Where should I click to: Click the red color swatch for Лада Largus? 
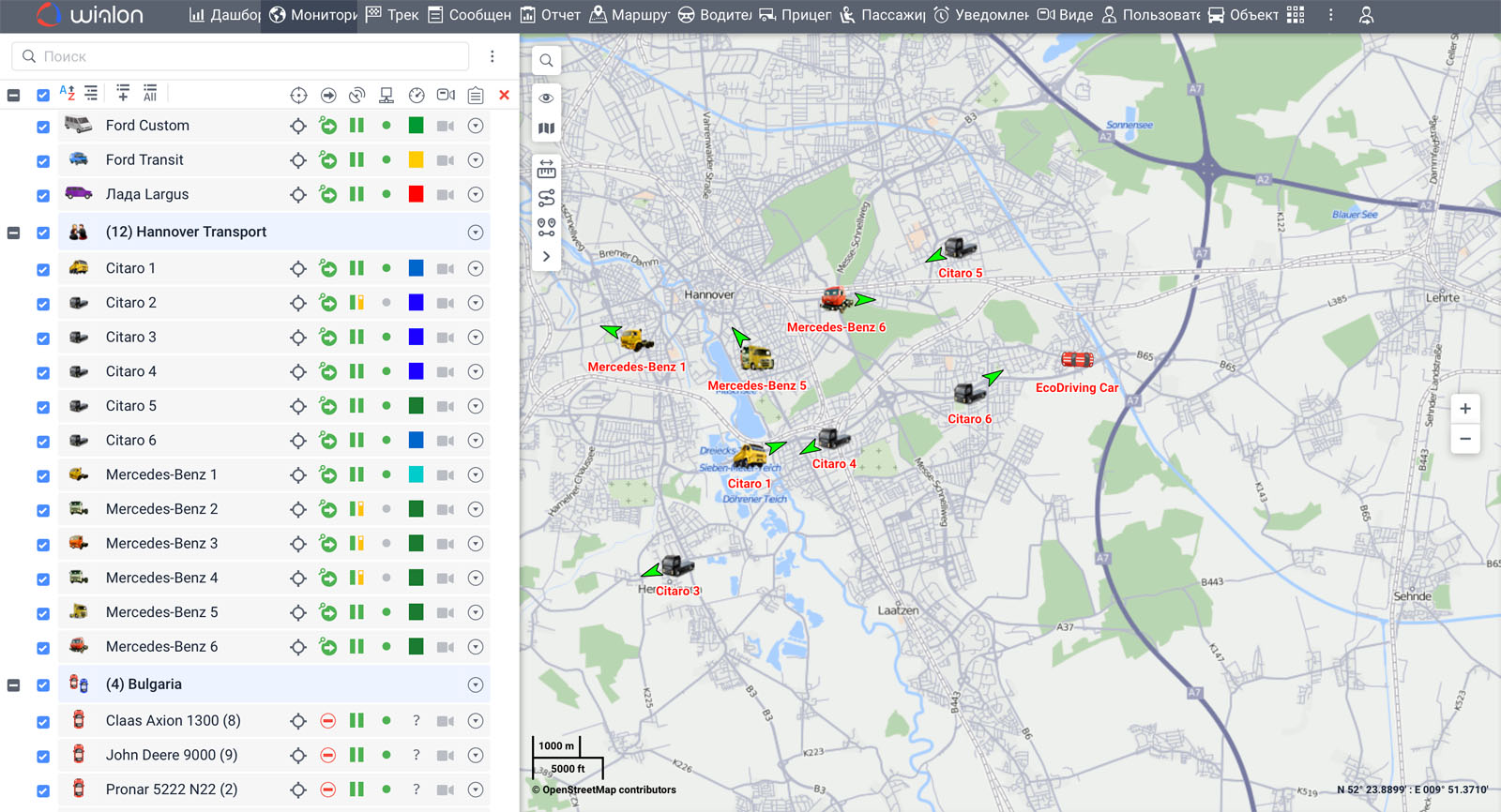click(x=416, y=194)
